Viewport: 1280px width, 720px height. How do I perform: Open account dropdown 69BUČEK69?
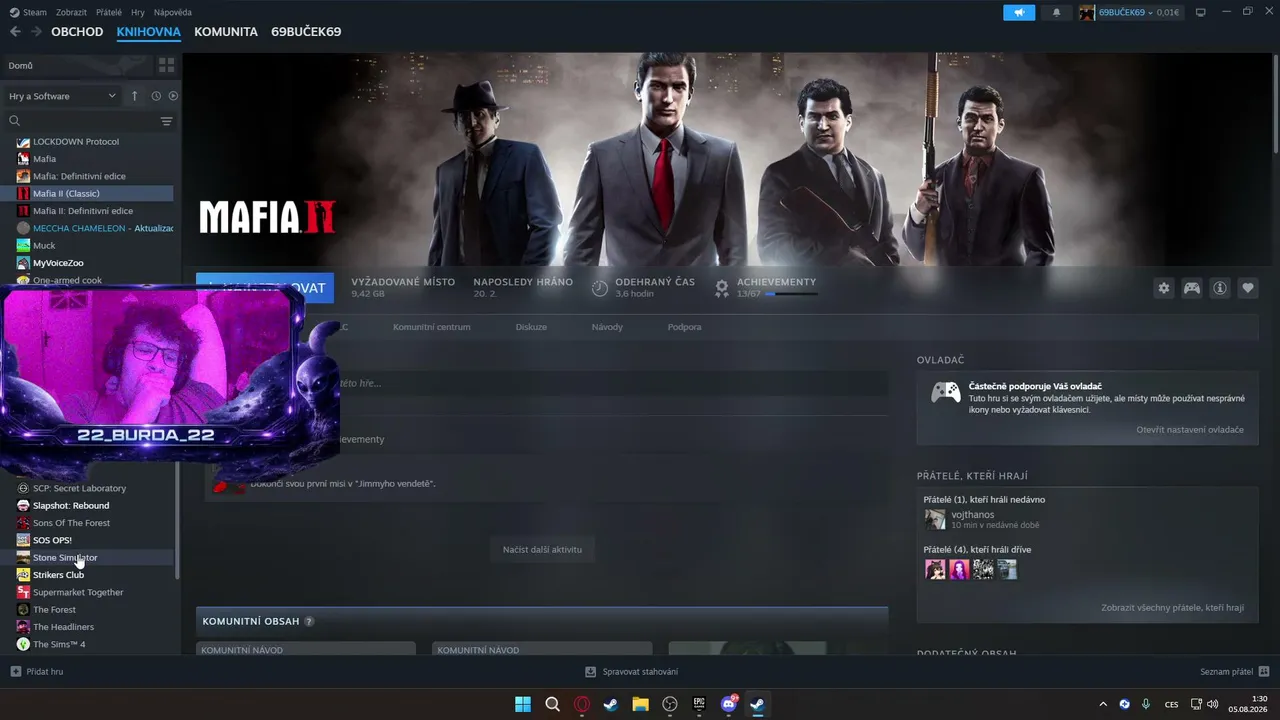click(1130, 12)
